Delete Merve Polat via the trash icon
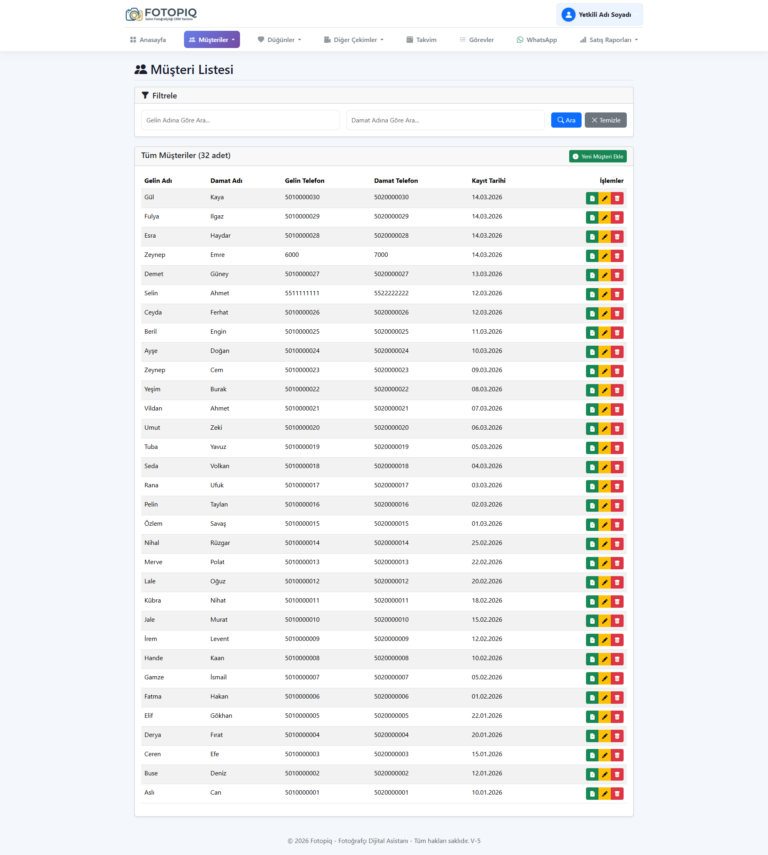Image resolution: width=768 pixels, height=855 pixels. point(617,563)
